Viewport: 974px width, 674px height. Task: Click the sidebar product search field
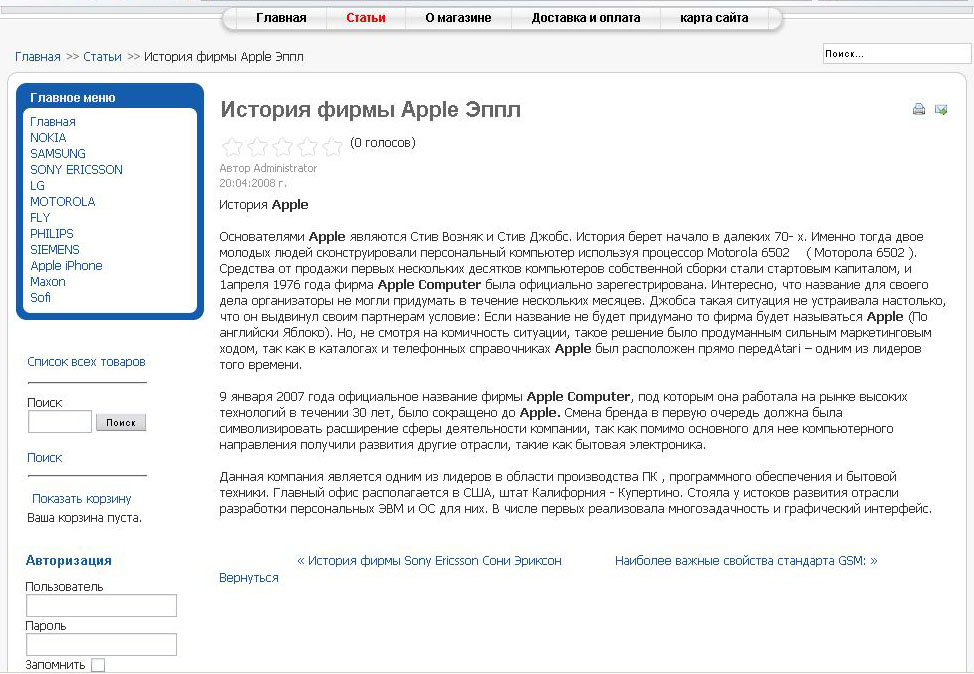tap(60, 422)
